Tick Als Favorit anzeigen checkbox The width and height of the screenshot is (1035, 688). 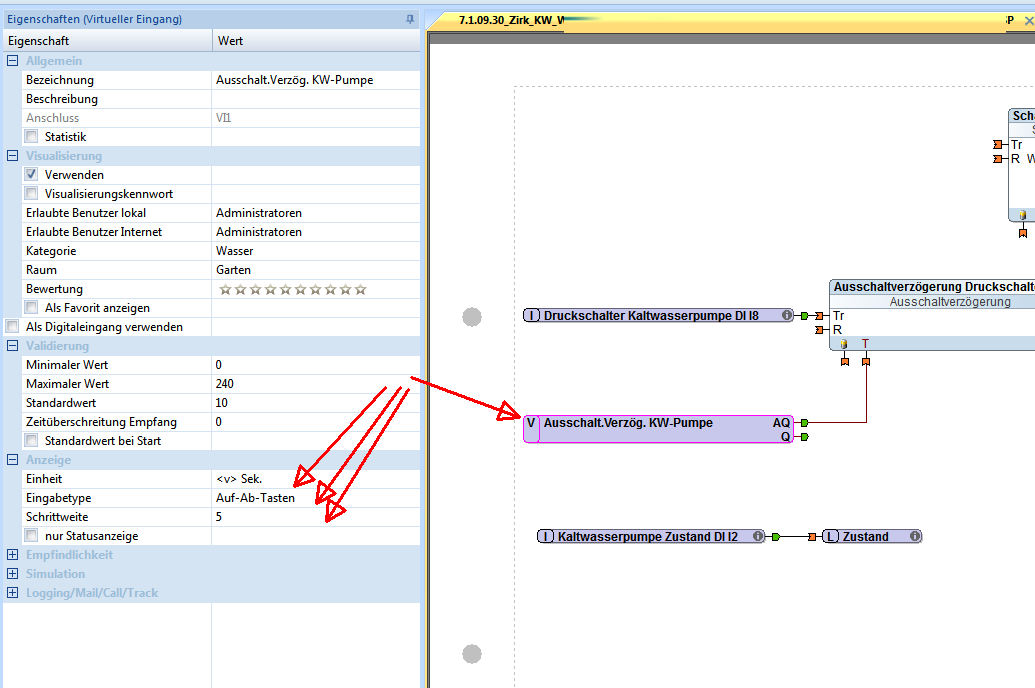click(x=31, y=308)
